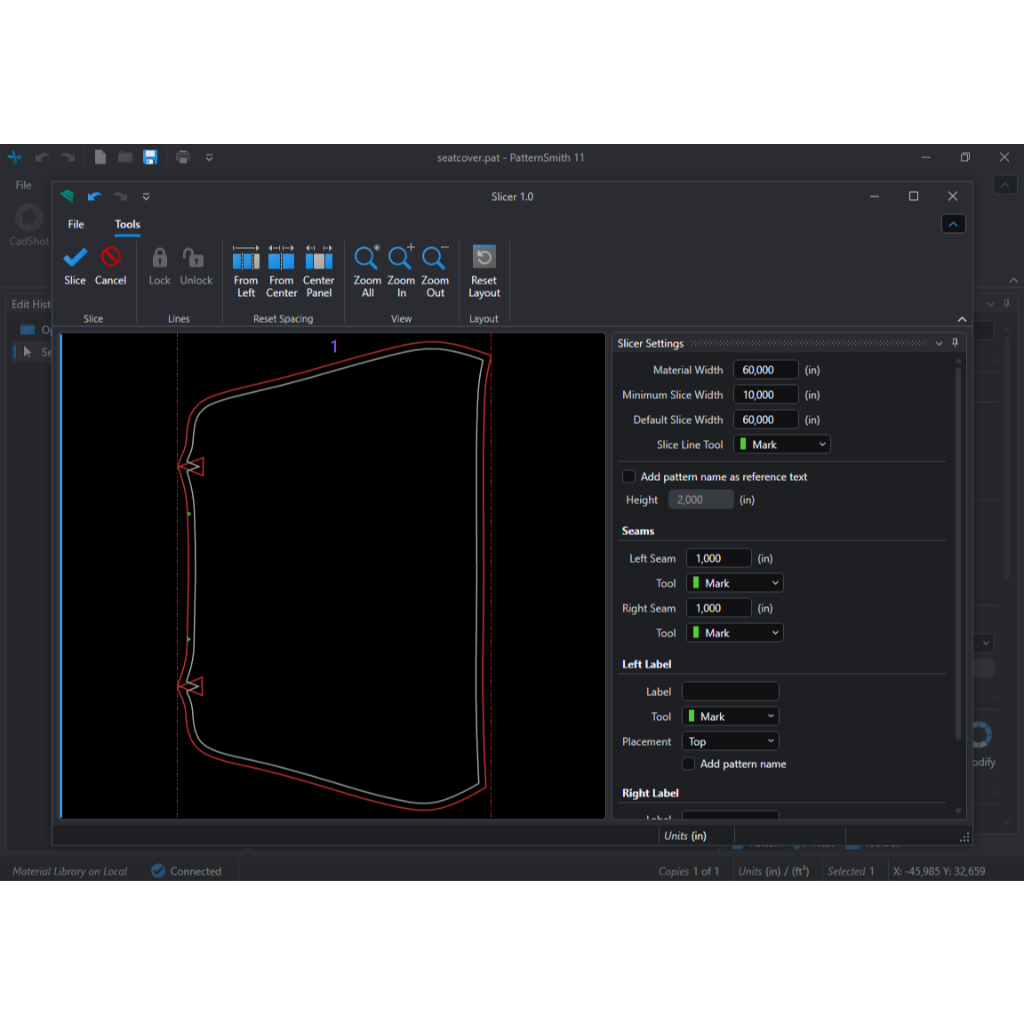Image resolution: width=1024 pixels, height=1024 pixels.
Task: Reset spacing From Center
Action: click(x=281, y=259)
